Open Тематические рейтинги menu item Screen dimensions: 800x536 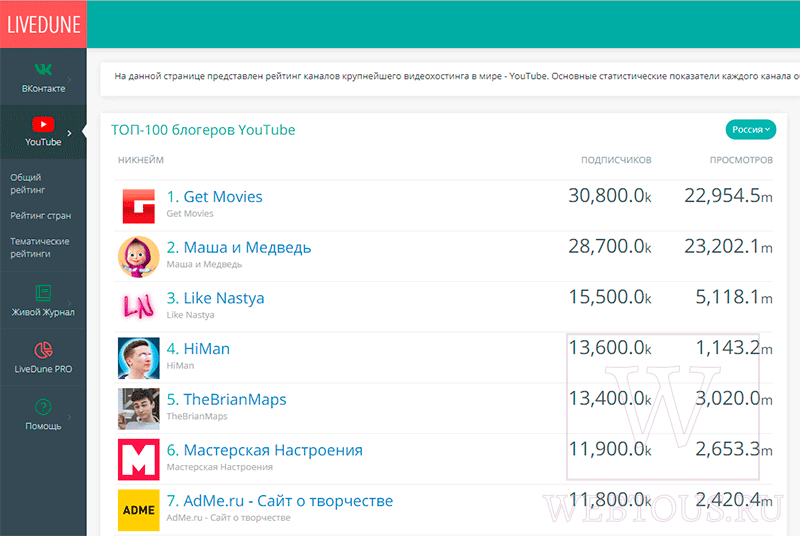point(40,247)
